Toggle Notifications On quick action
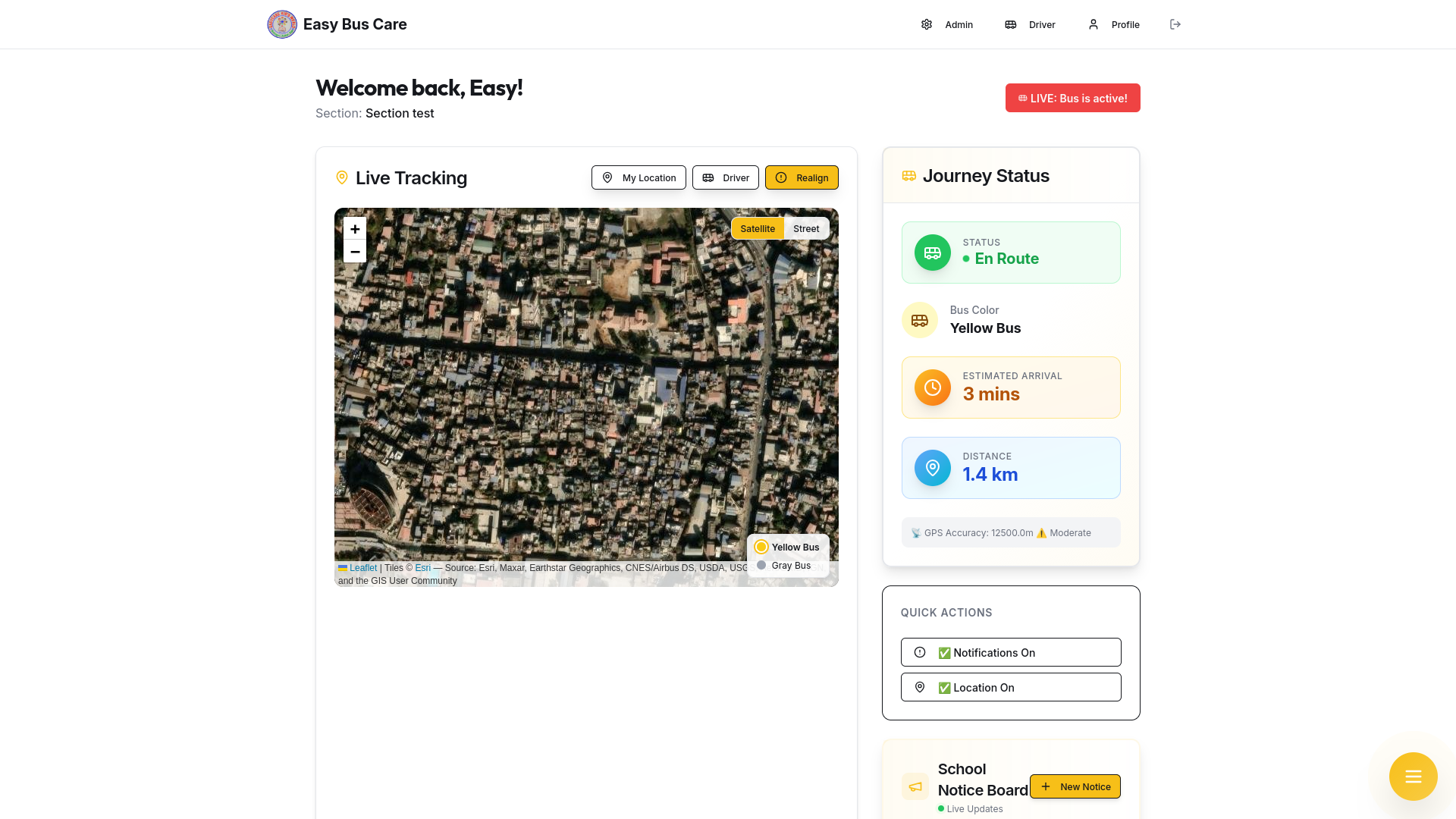The height and width of the screenshot is (819, 1456). point(1010,652)
